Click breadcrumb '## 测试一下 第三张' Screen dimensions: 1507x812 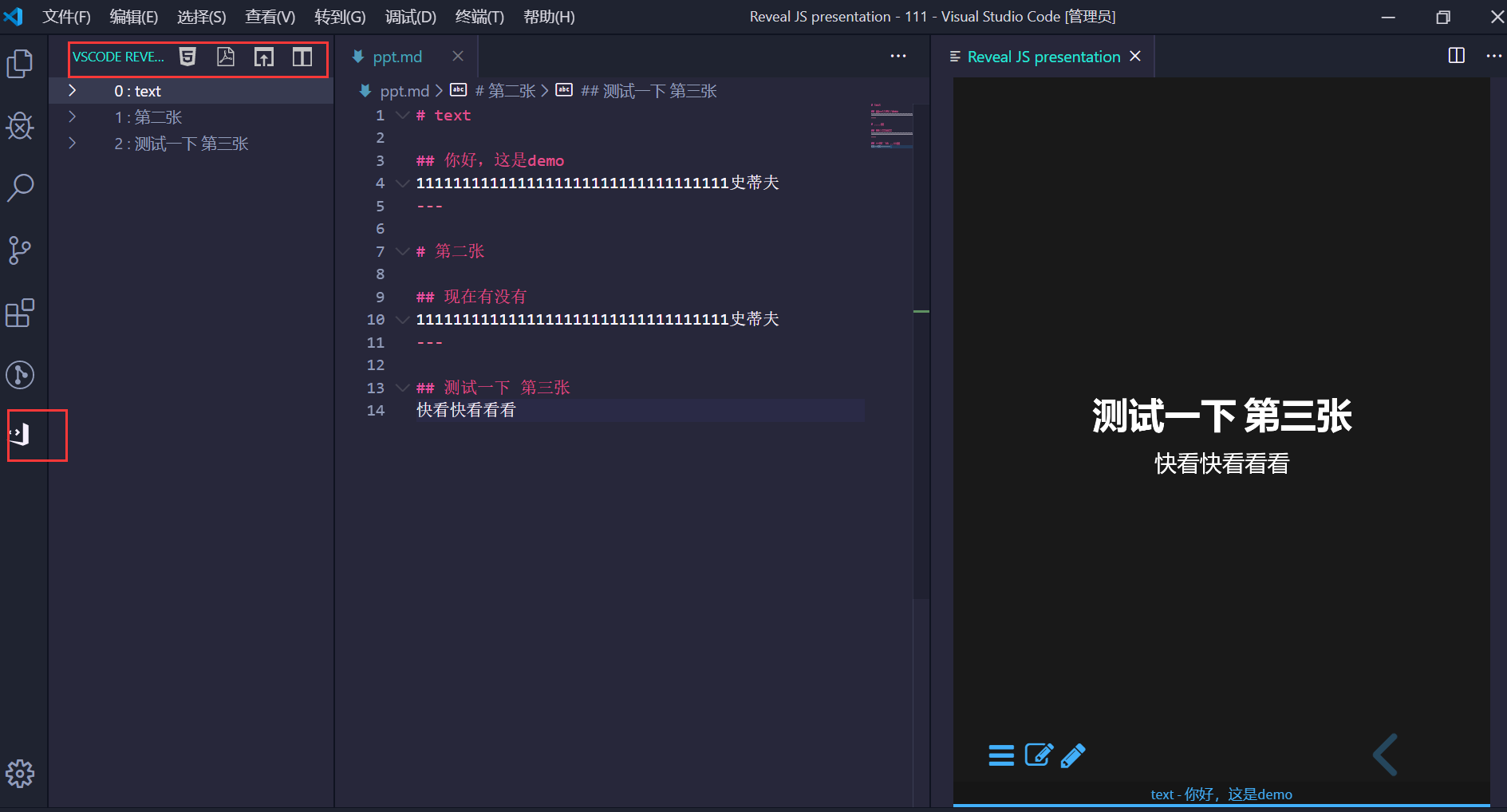648,90
